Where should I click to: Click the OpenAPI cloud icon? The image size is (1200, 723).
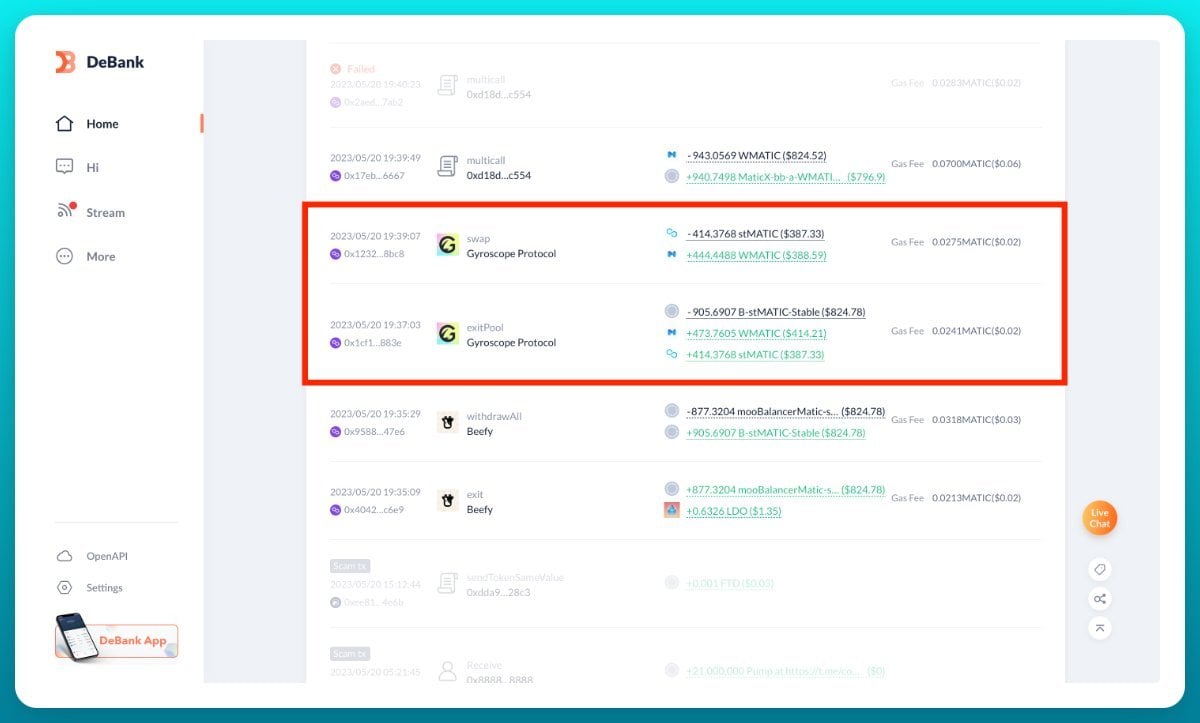point(65,556)
